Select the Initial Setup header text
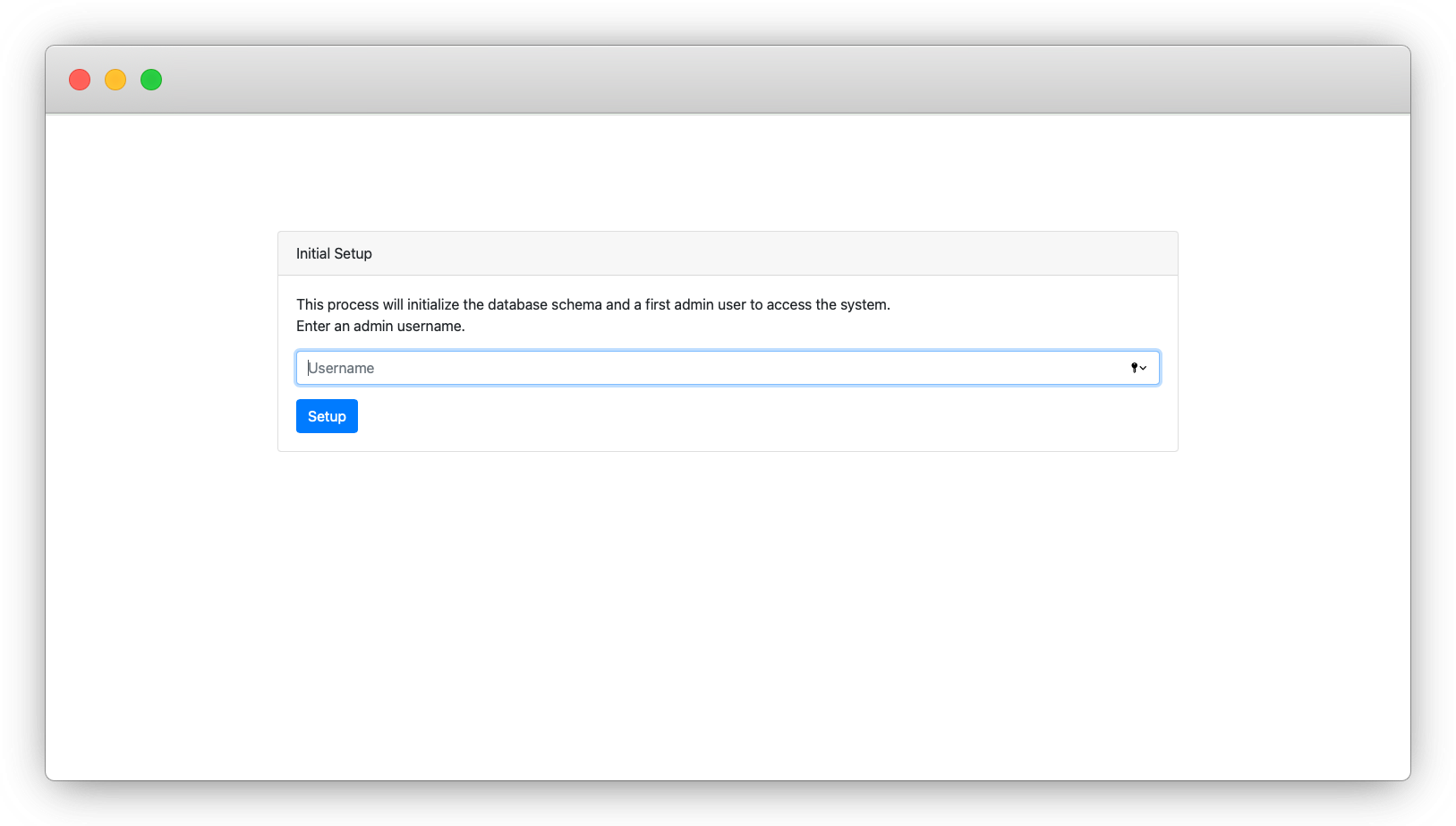Viewport: 1456px width, 826px height. pos(334,253)
